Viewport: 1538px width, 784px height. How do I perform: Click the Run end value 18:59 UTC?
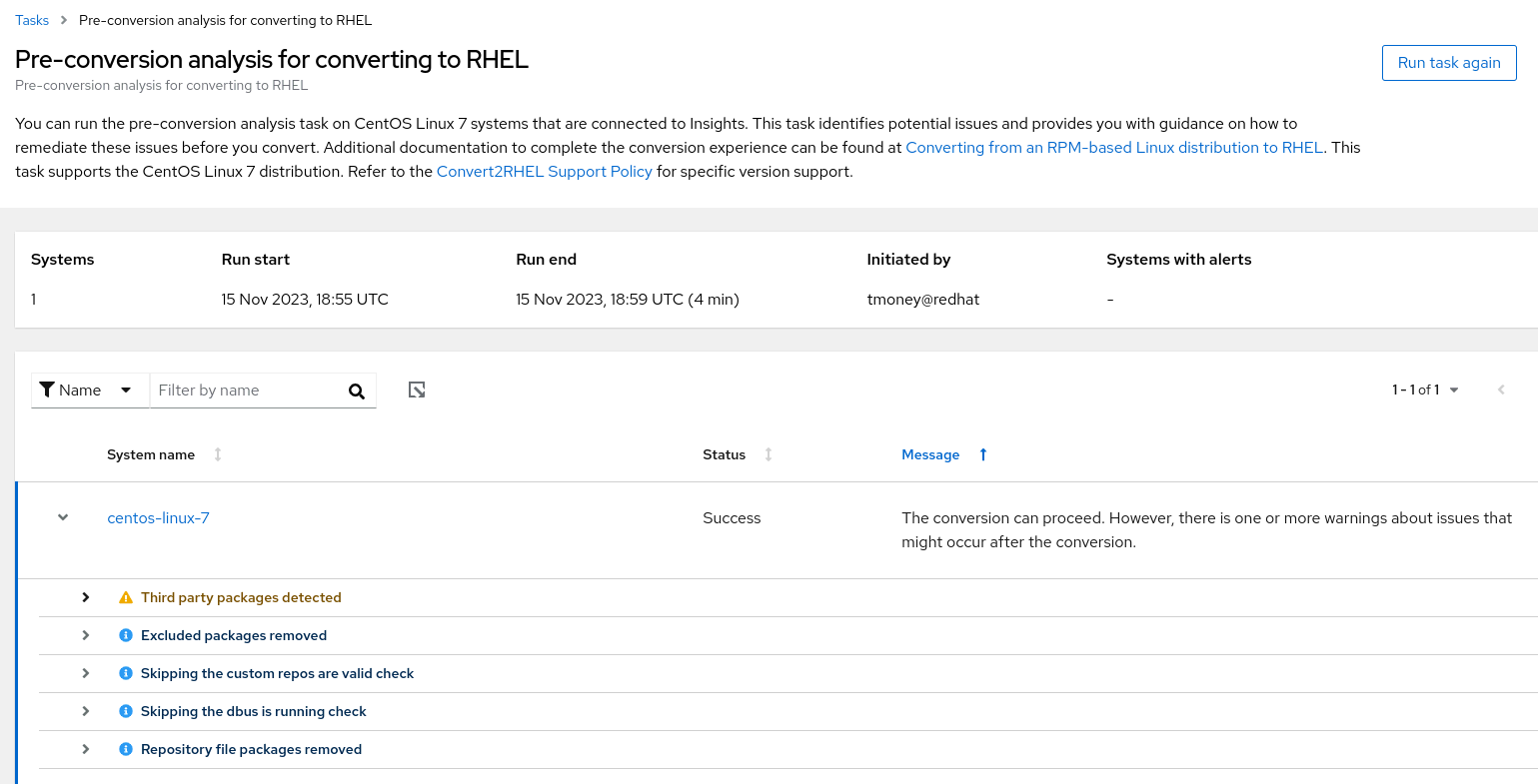click(628, 299)
